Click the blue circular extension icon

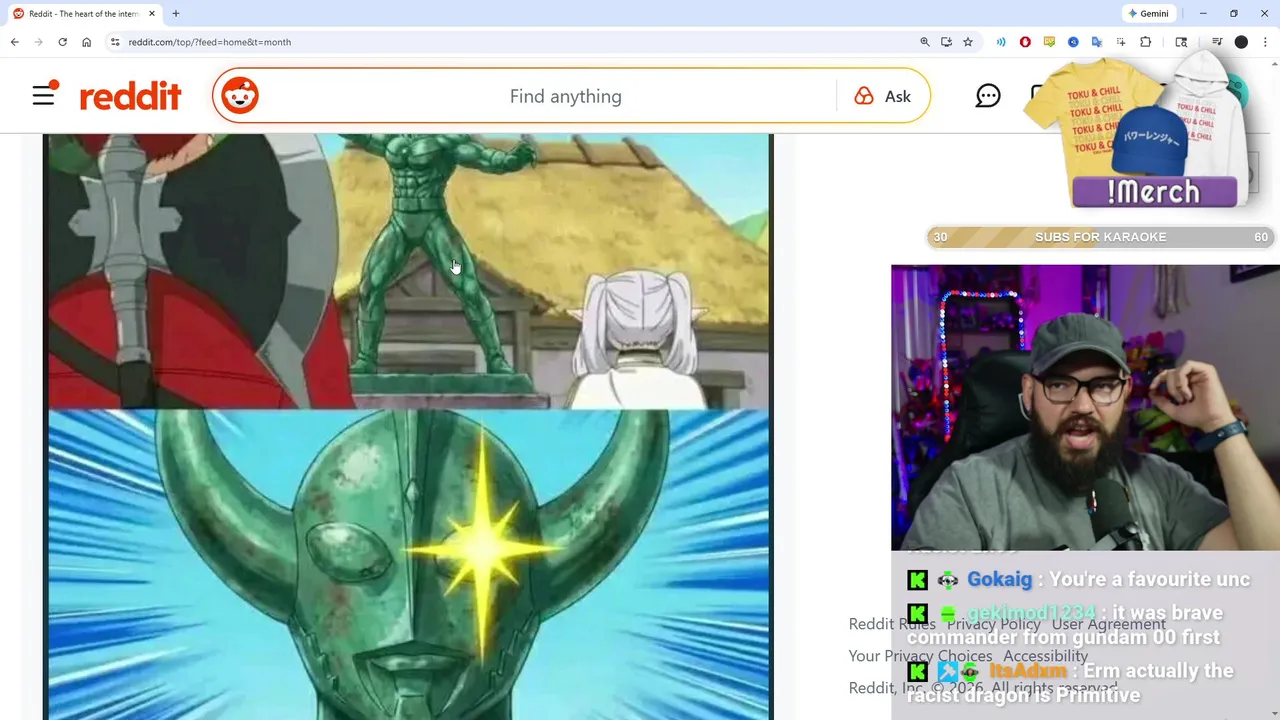tap(1073, 42)
